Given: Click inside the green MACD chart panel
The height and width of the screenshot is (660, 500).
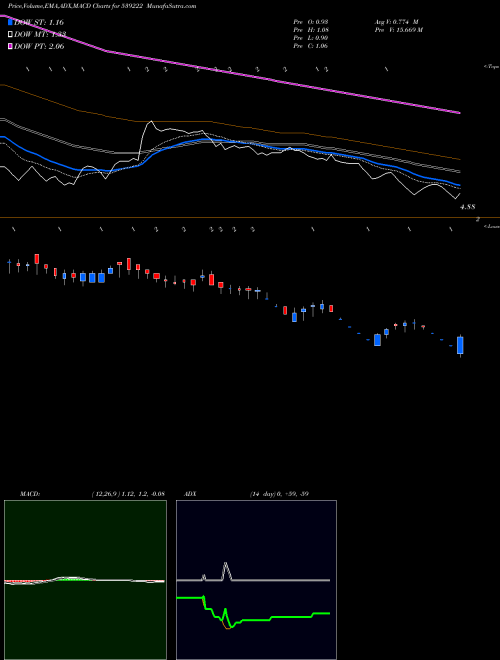Looking at the screenshot, I should tap(85, 579).
